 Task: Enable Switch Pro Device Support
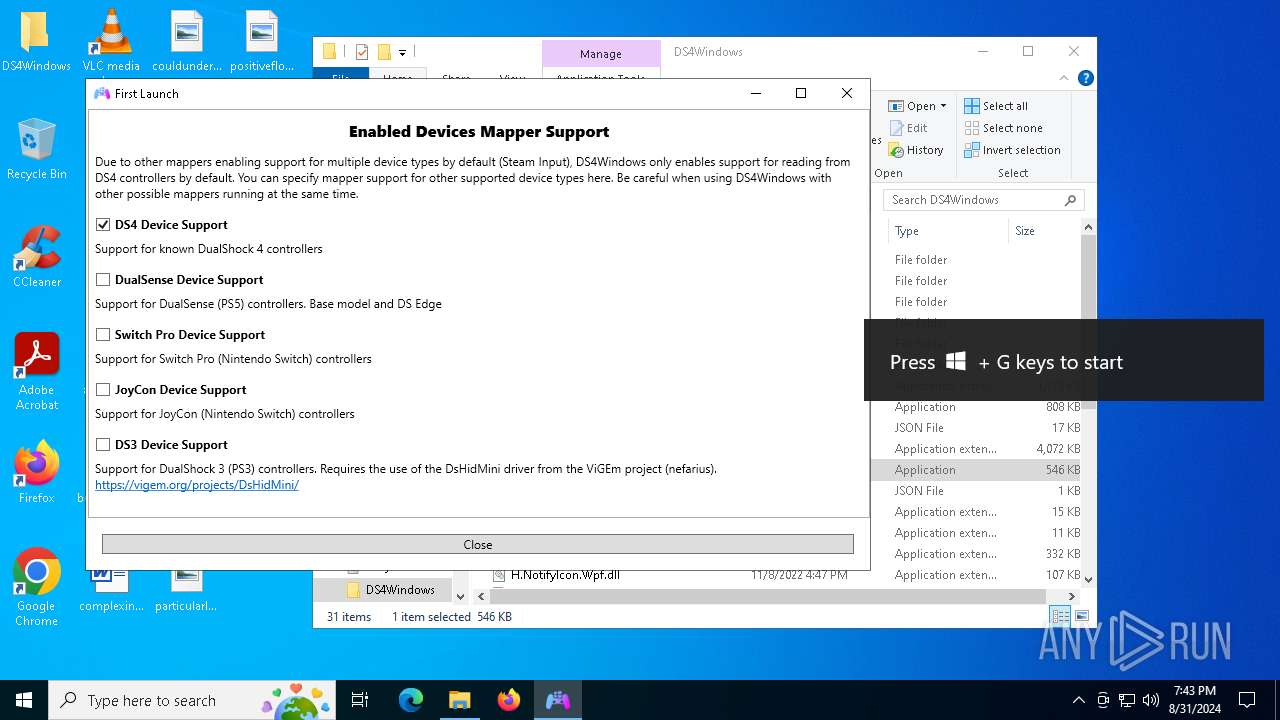pyautogui.click(x=103, y=335)
